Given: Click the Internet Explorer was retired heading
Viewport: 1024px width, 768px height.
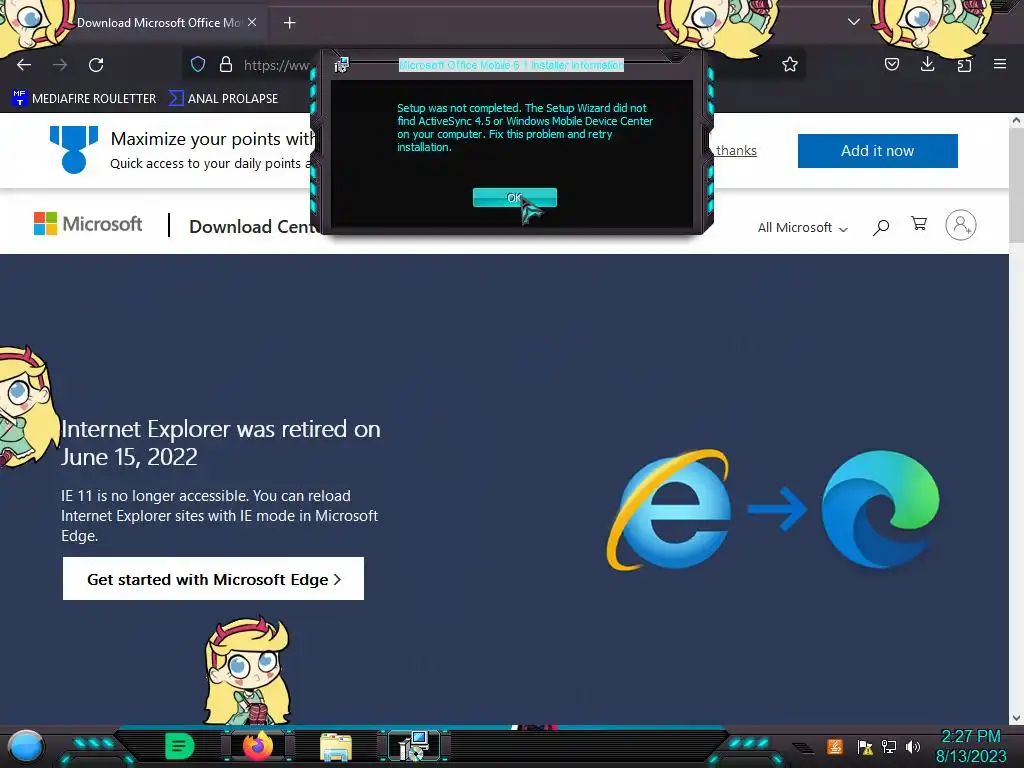Looking at the screenshot, I should coord(221,443).
